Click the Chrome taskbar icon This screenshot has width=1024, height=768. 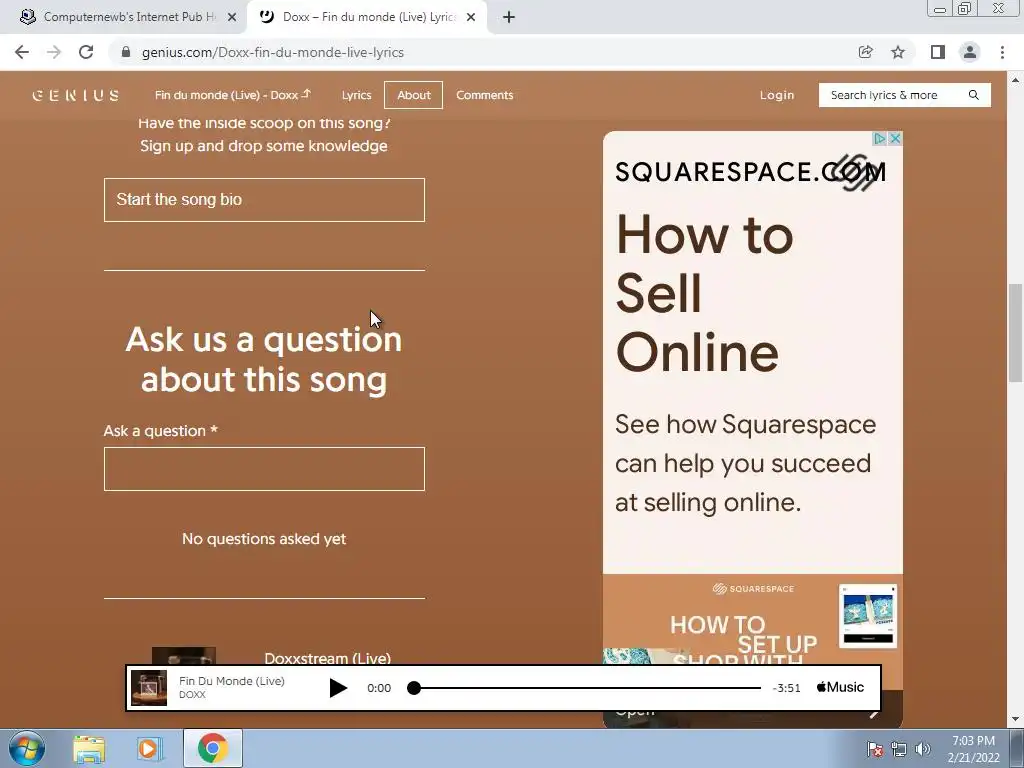point(213,748)
